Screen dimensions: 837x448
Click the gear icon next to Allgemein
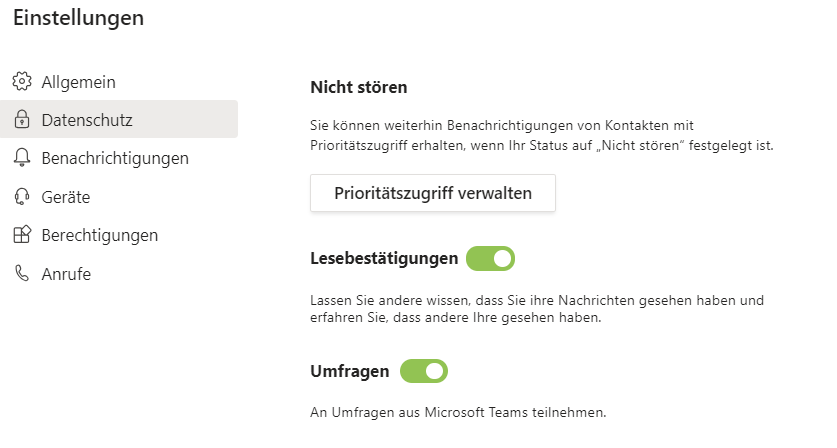[x=22, y=82]
